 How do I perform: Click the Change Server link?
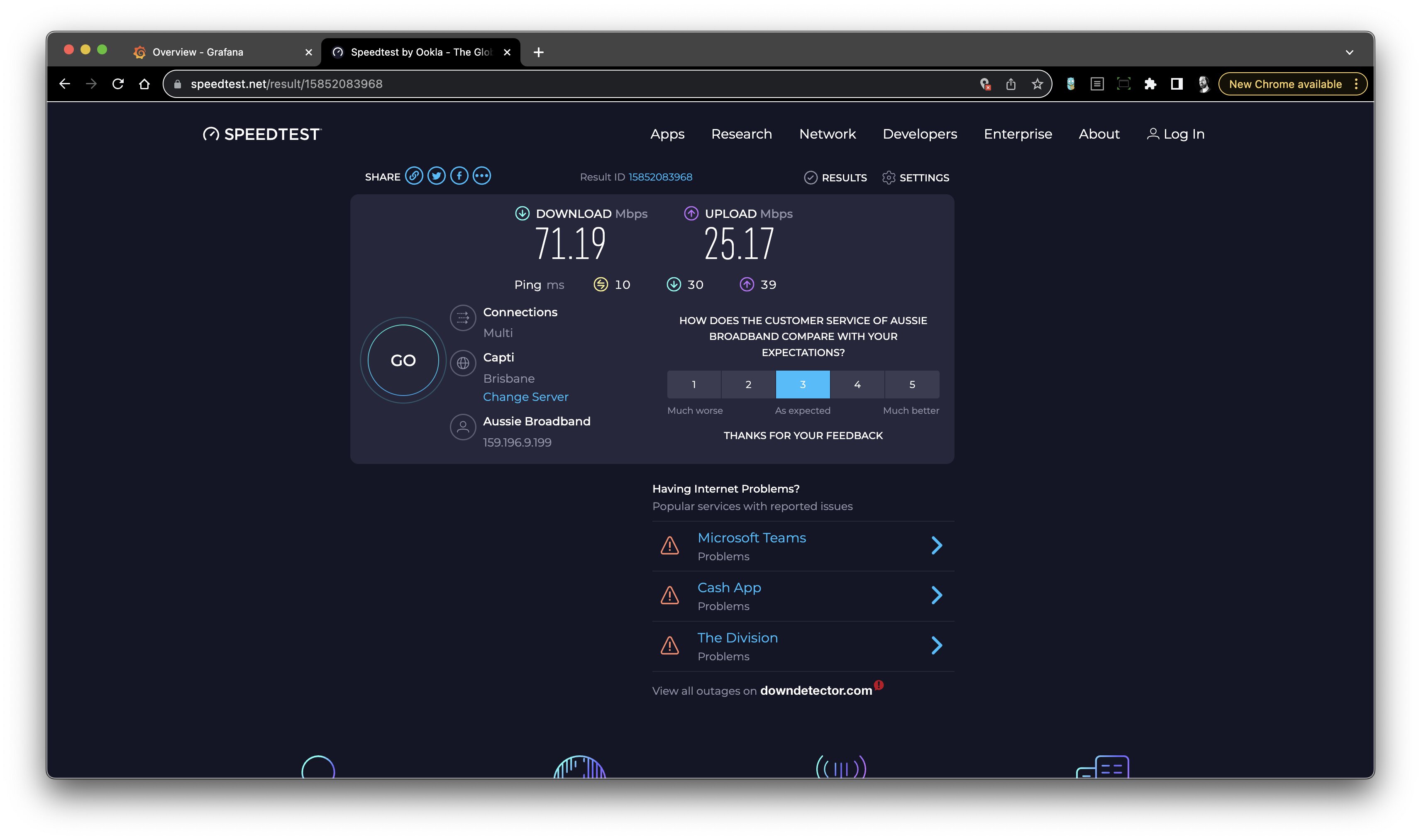525,397
